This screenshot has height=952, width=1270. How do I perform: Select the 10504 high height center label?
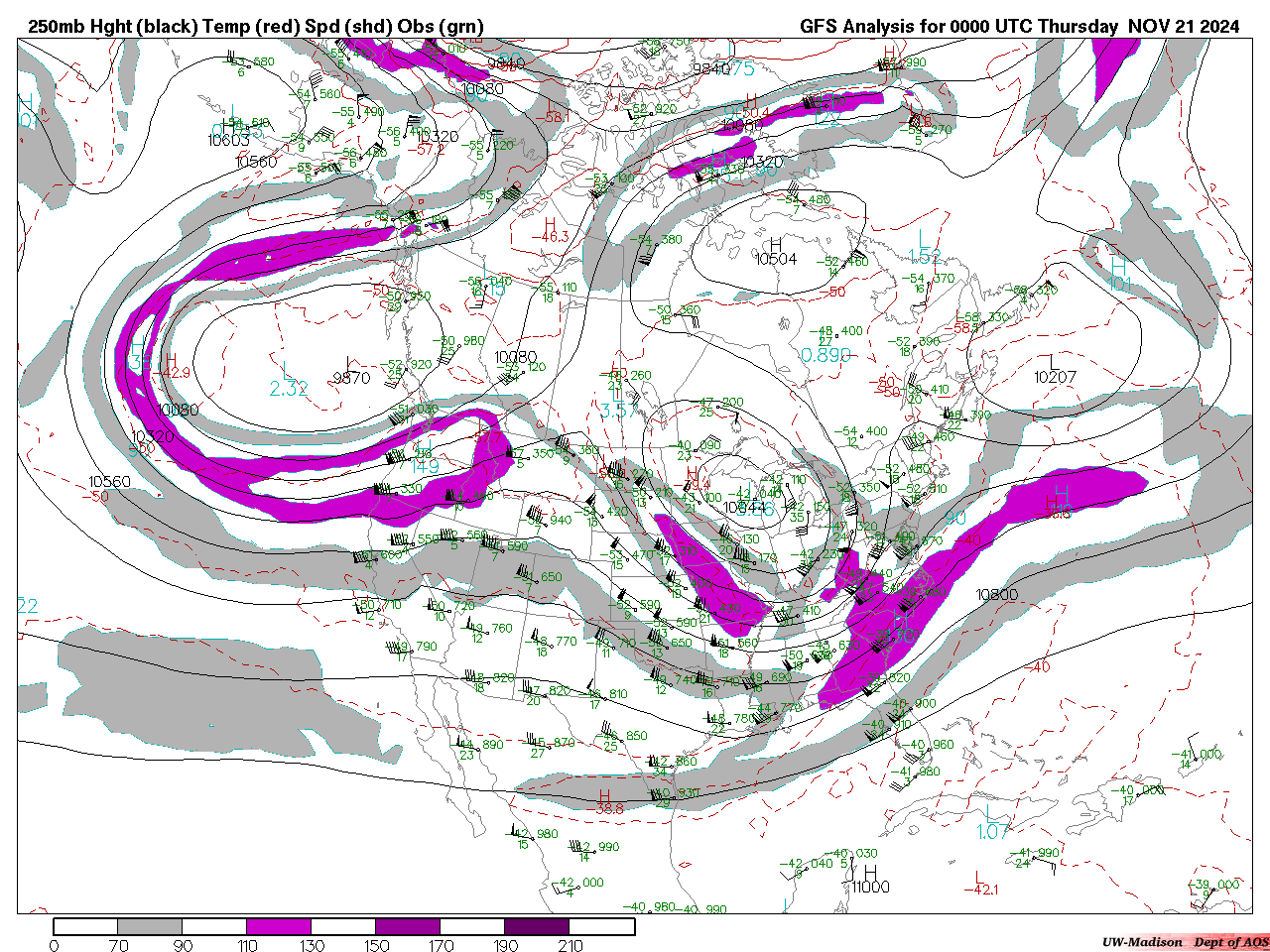(776, 259)
